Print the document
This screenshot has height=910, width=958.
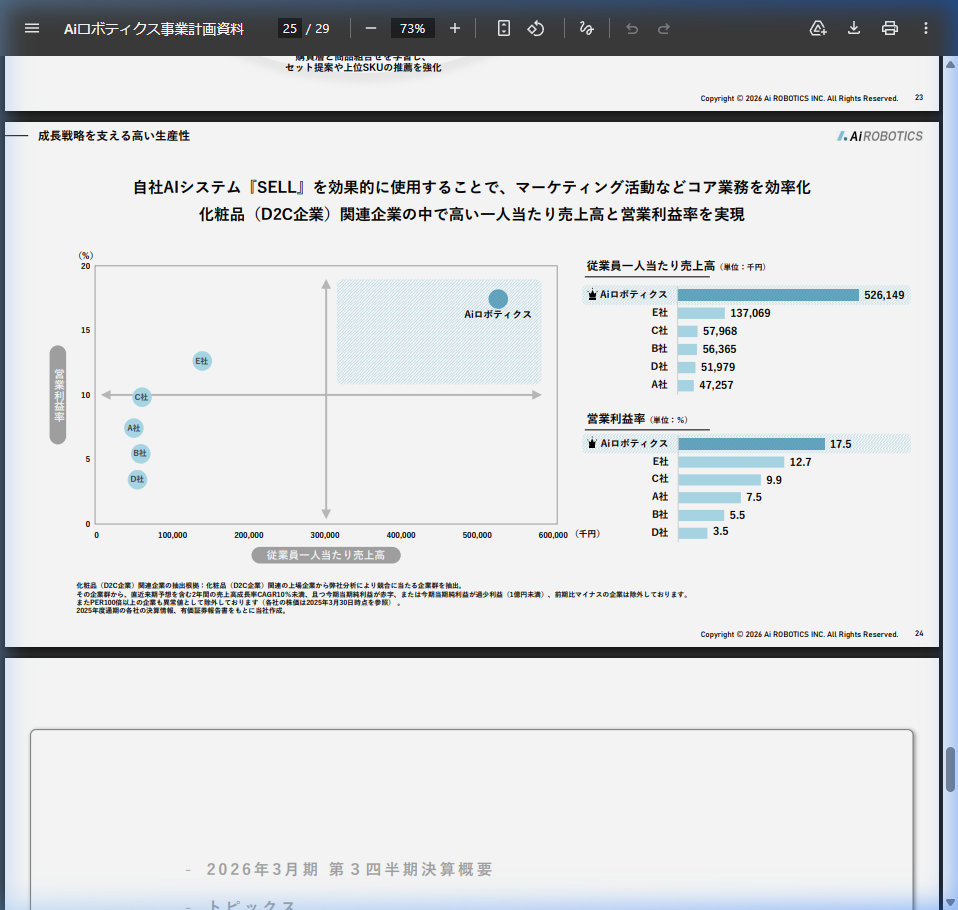(890, 28)
